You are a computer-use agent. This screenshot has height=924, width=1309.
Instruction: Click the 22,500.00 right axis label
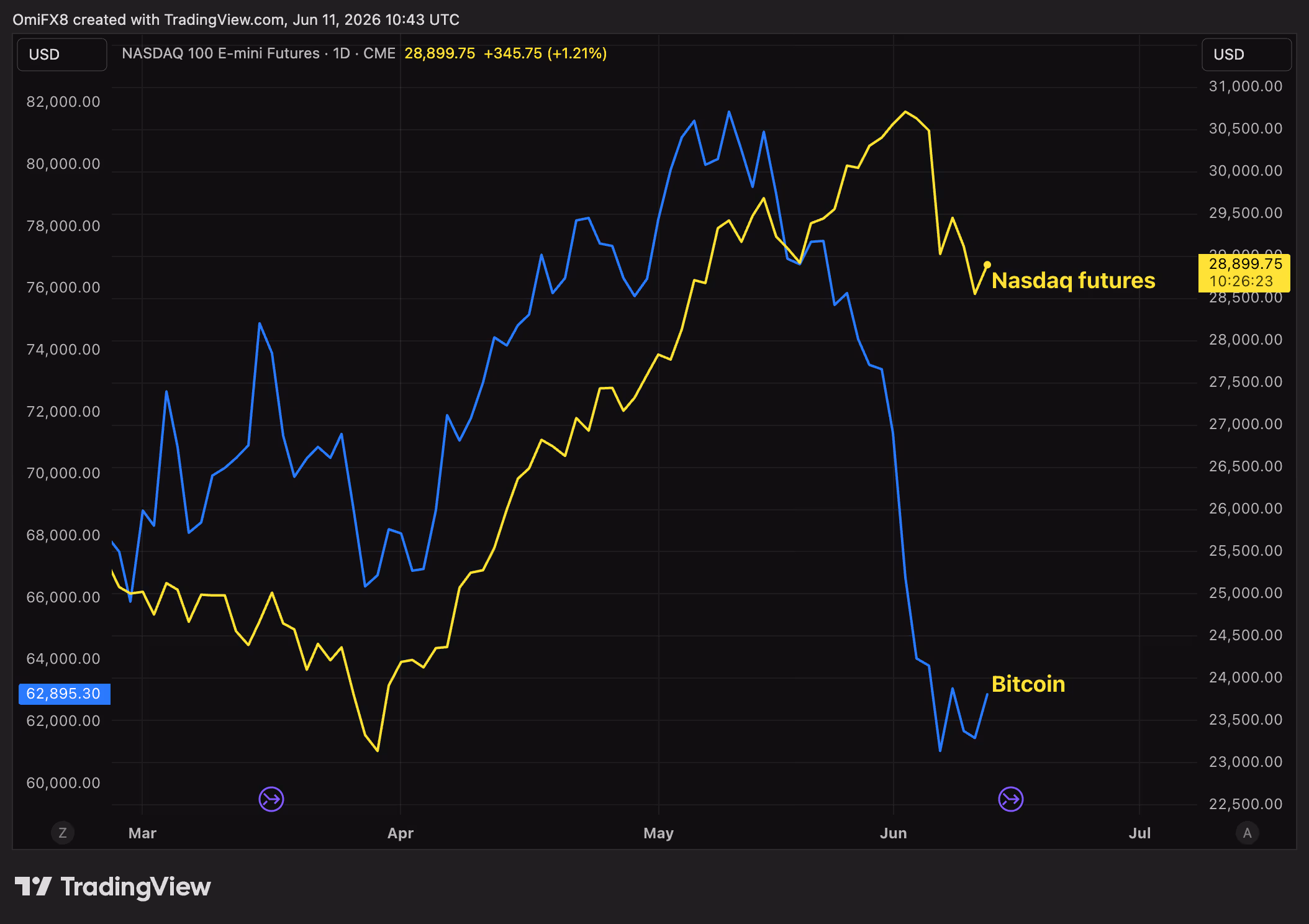point(1246,804)
